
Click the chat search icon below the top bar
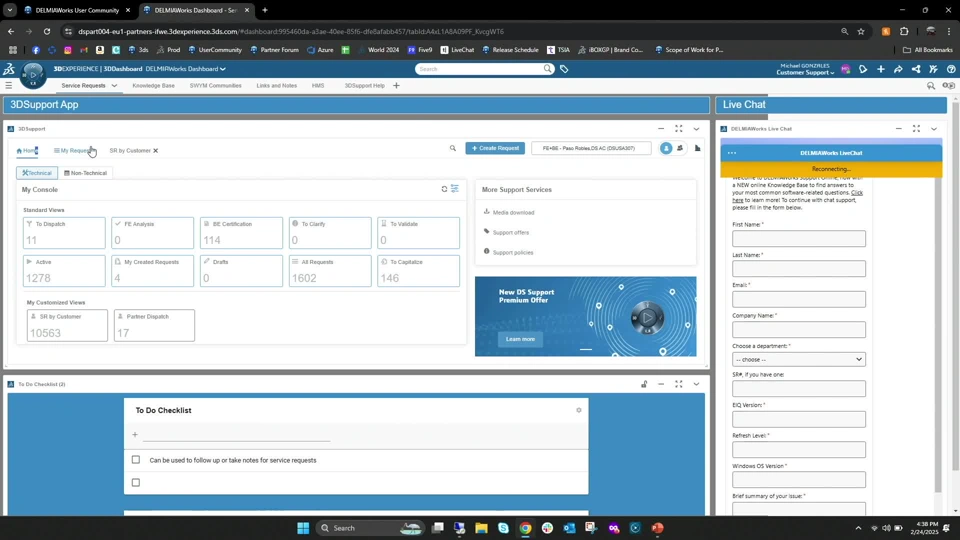(931, 86)
